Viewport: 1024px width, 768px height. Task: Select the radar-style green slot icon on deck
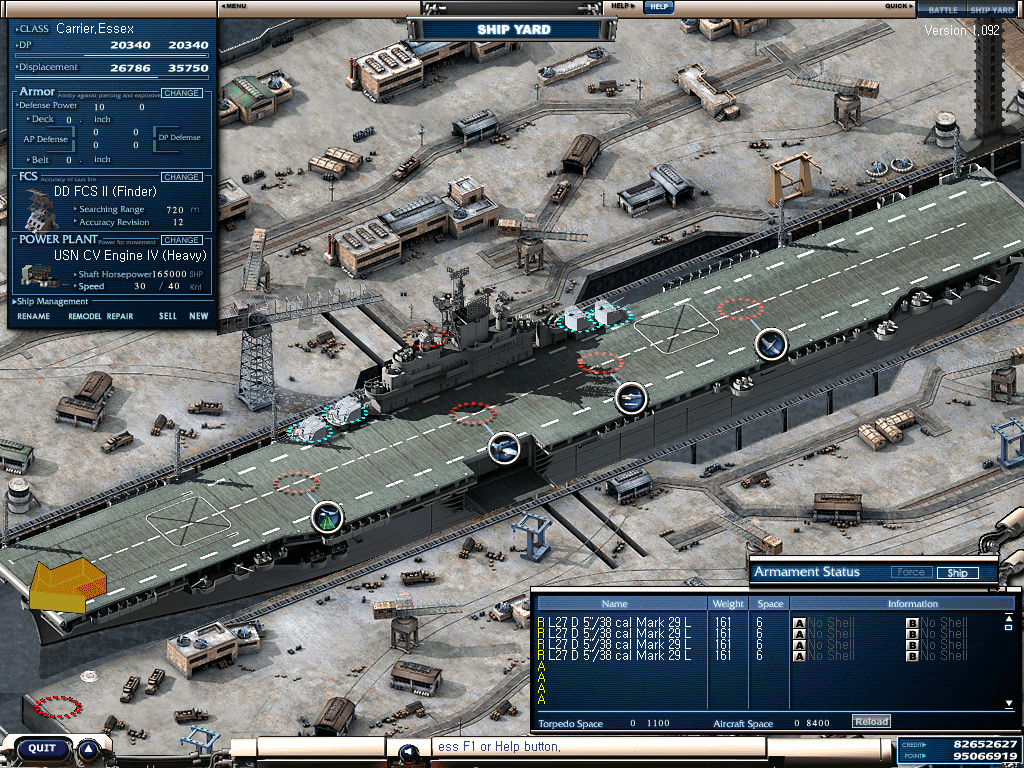coord(327,517)
